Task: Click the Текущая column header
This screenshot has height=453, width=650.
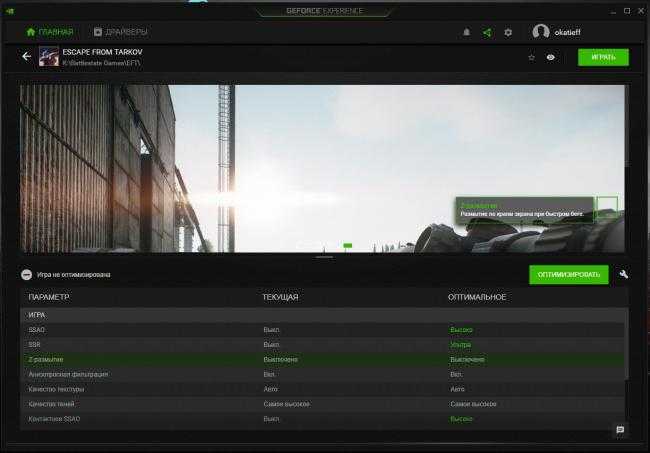Action: (281, 297)
